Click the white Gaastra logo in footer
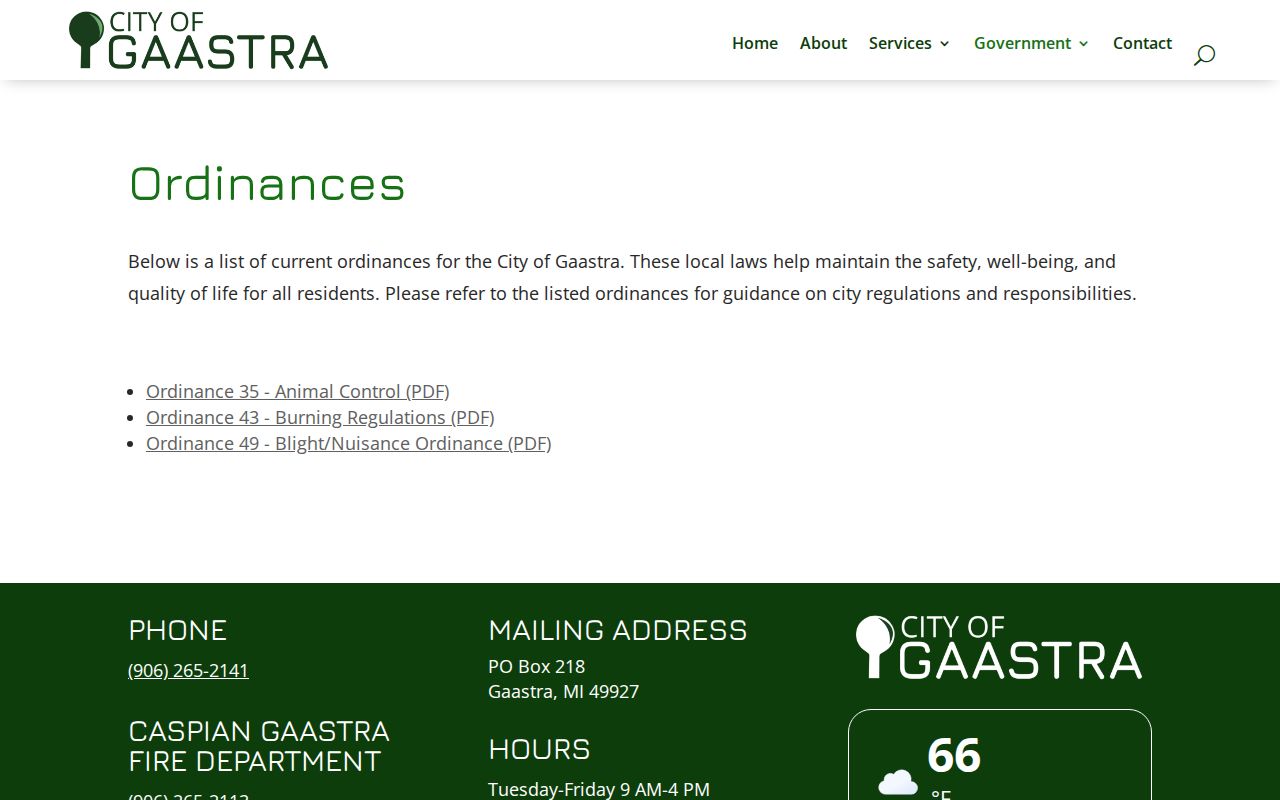 pos(999,647)
